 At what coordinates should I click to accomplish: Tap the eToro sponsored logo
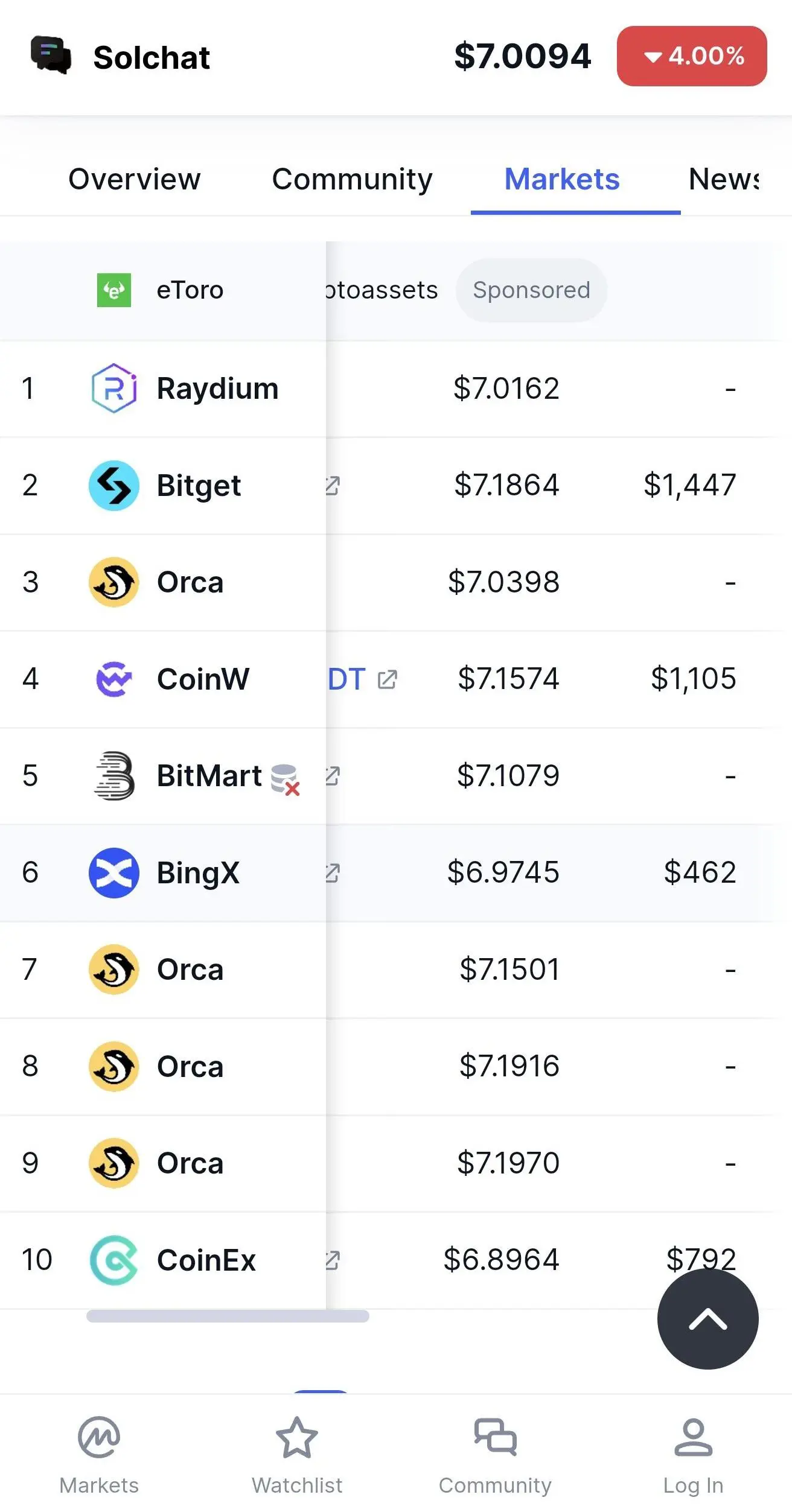coord(114,290)
